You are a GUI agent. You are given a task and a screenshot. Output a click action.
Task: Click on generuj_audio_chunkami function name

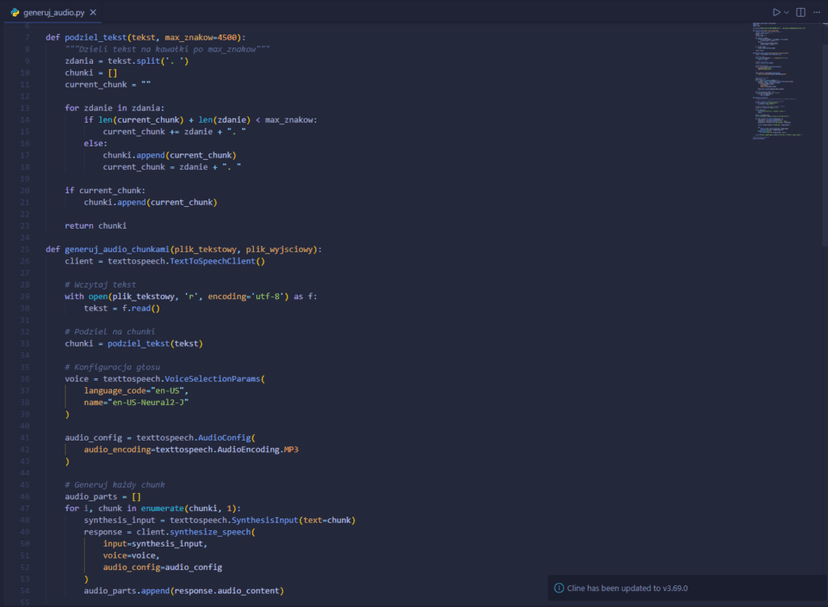tap(117, 249)
